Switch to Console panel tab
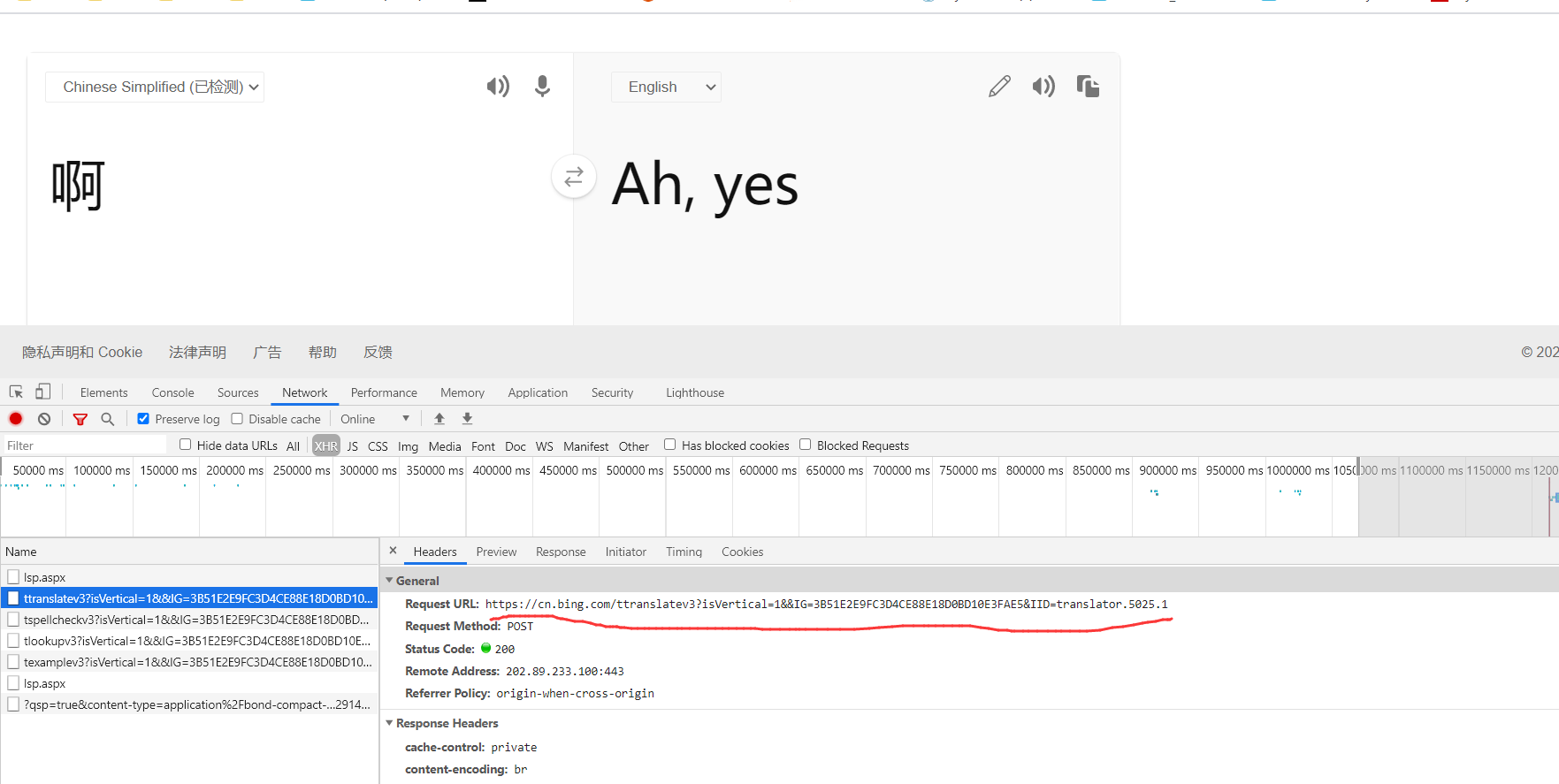This screenshot has height=784, width=1559. 172,392
